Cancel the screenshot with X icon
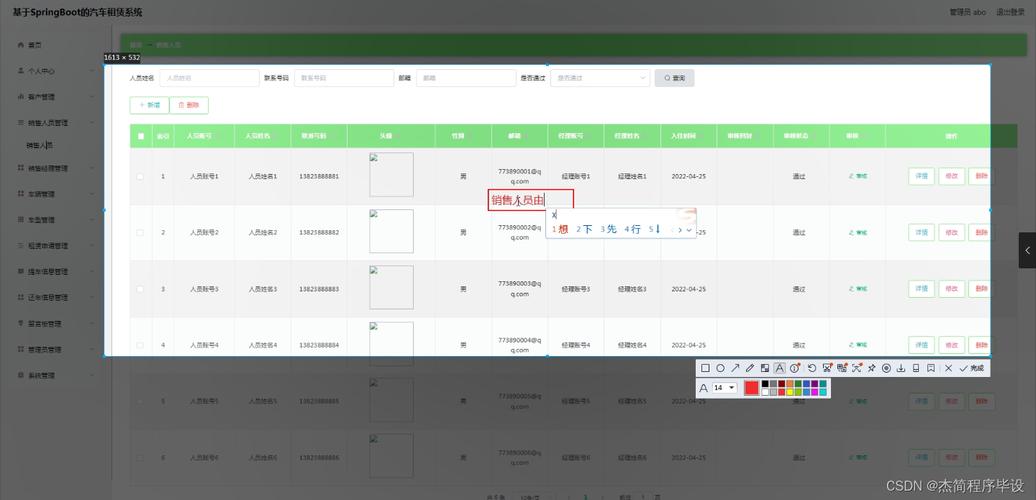Screen dimensions: 1036x500 [949, 368]
